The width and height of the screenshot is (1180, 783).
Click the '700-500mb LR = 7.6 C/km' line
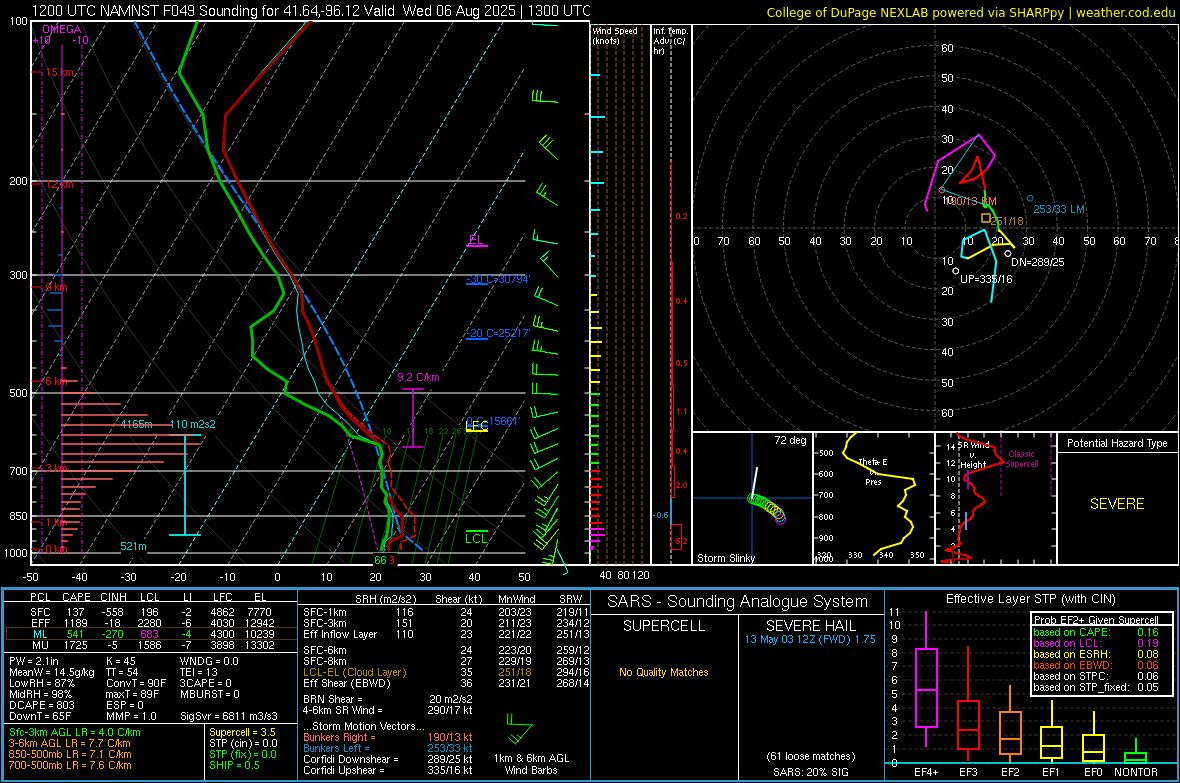point(70,765)
